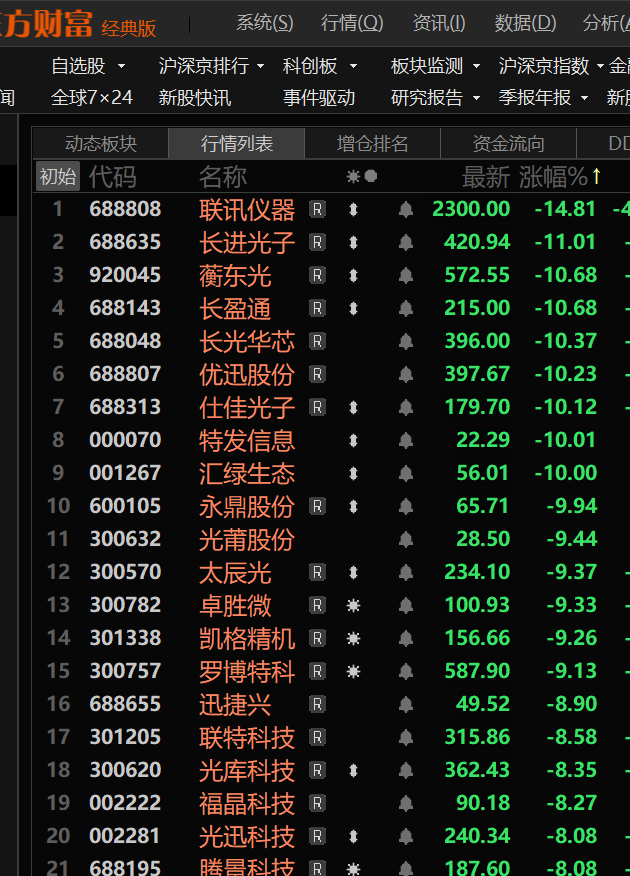Click the bell alert icon for 长进光子
Image resolution: width=630 pixels, height=876 pixels.
pyautogui.click(x=406, y=242)
